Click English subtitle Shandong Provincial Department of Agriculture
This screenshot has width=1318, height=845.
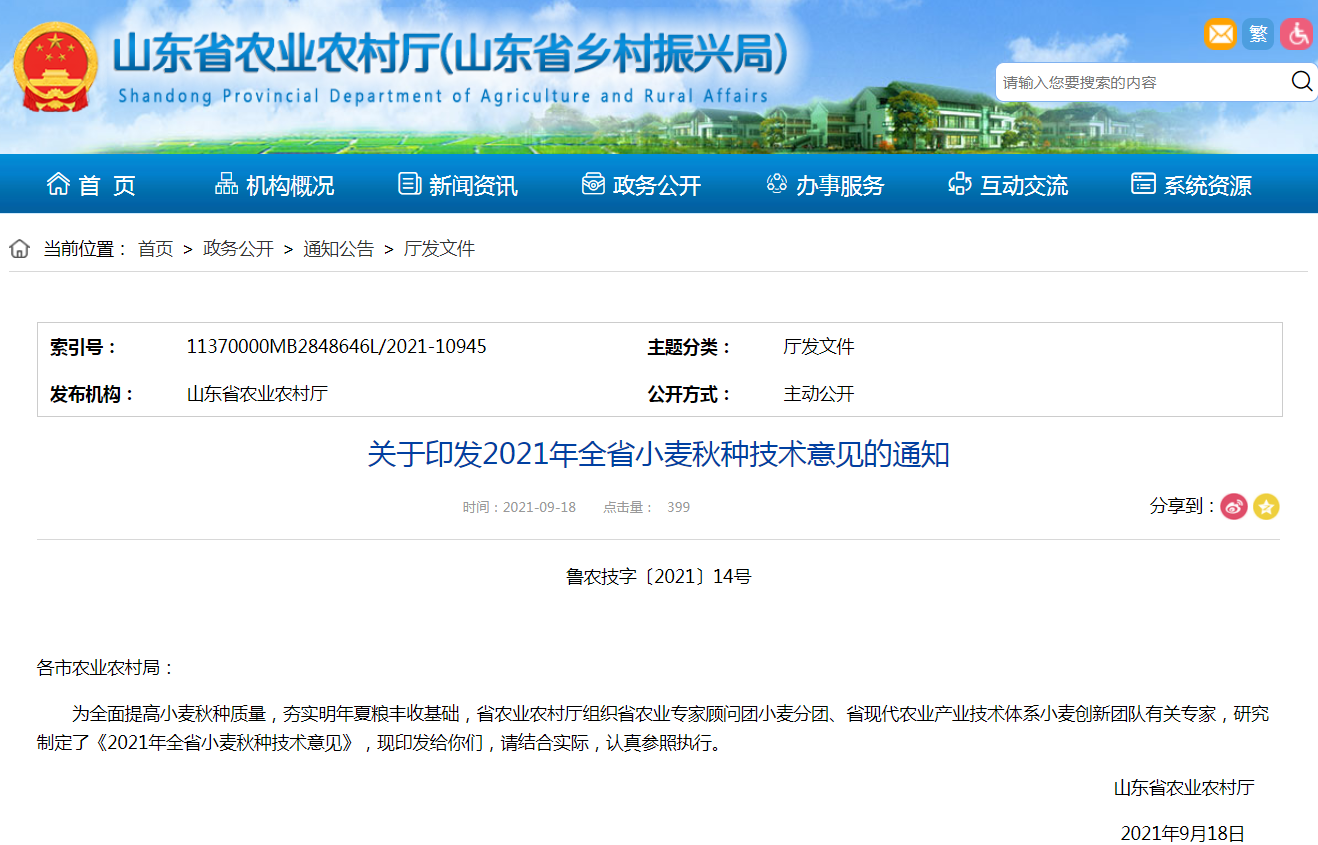443,96
